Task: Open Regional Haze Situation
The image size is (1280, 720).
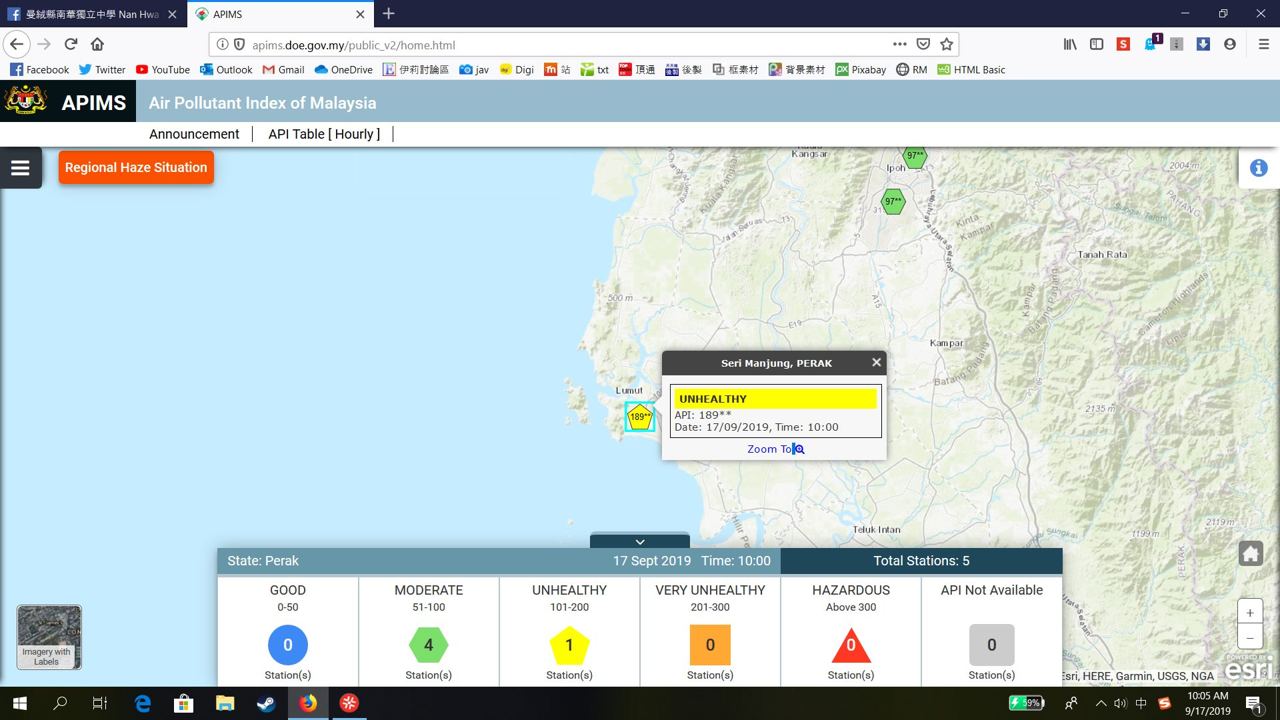Action: pyautogui.click(x=136, y=167)
